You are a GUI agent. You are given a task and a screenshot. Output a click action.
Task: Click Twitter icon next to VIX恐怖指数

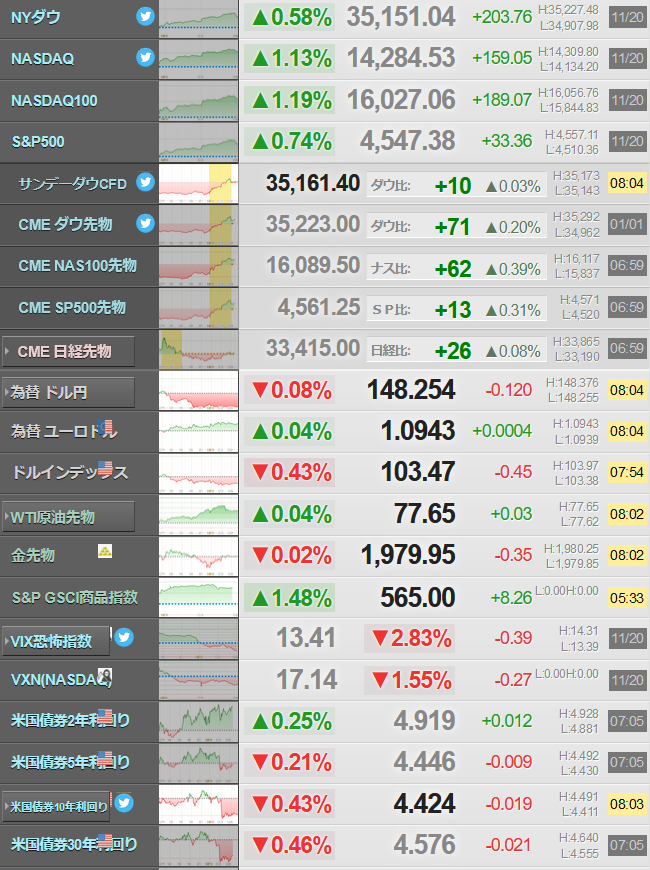pos(124,638)
